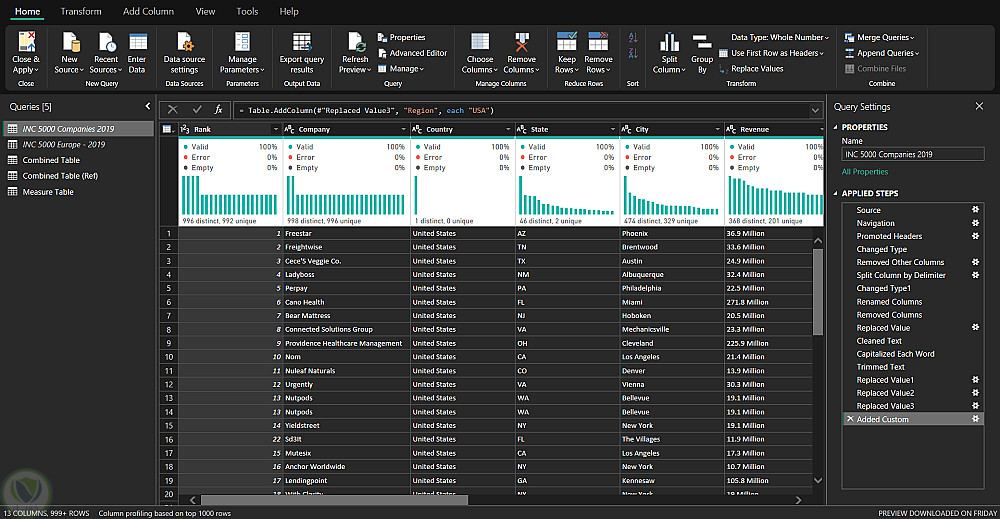Delete the Added Custom step

(850, 420)
